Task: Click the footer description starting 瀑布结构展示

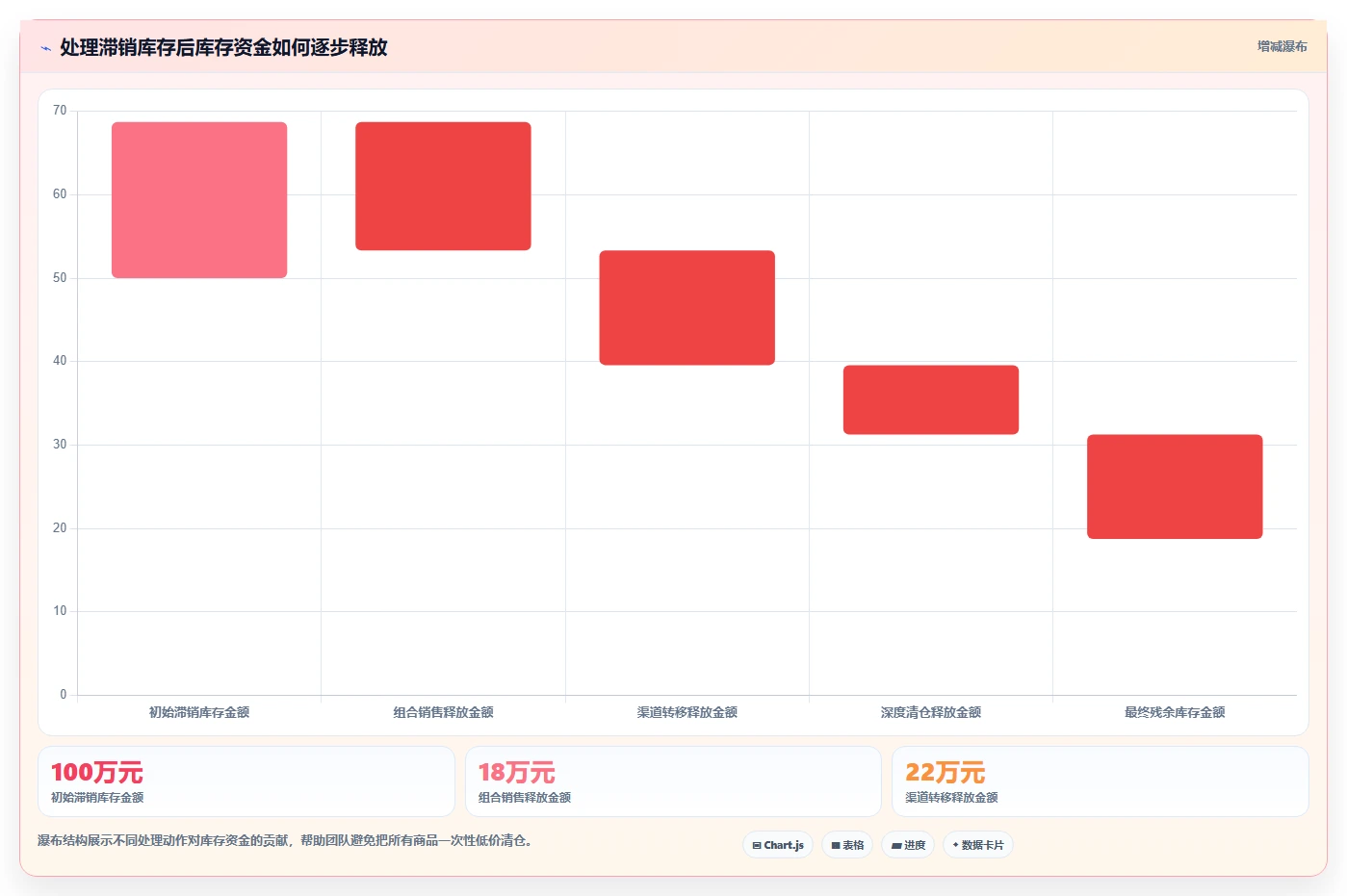Action: (x=285, y=841)
